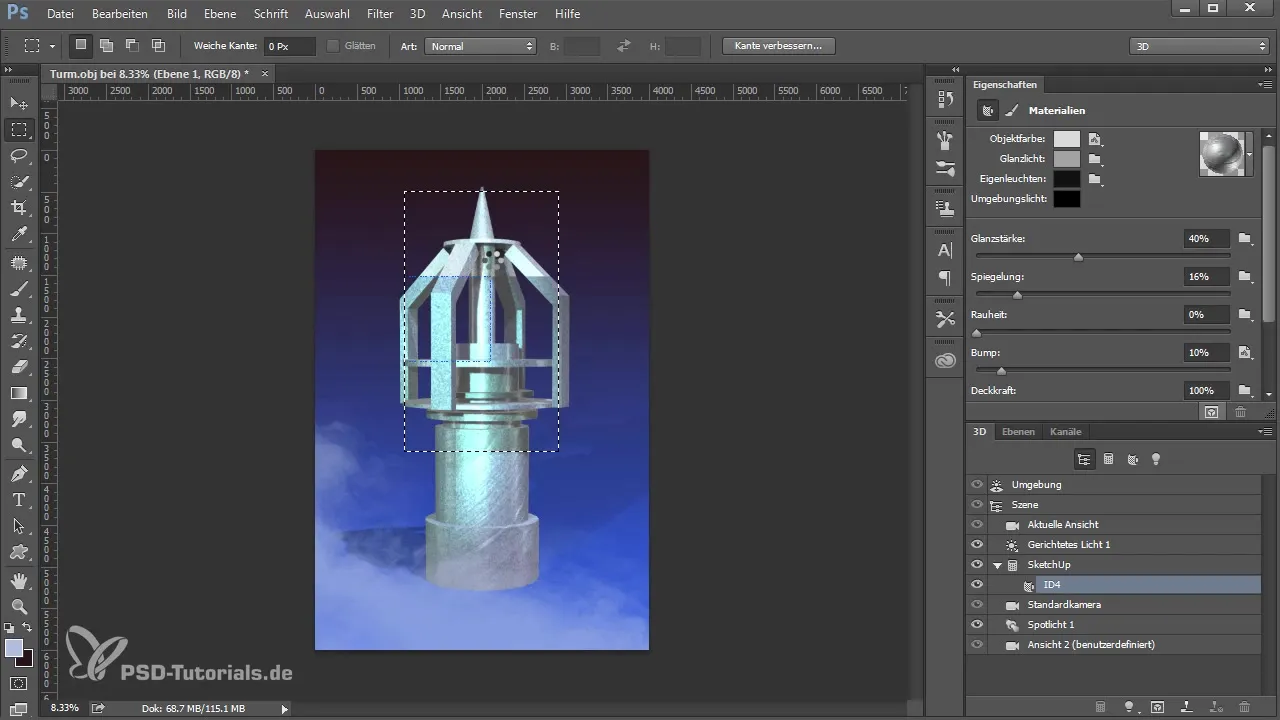Open texture options for Bump
Screen dimensions: 1280x720
(x=1245, y=352)
